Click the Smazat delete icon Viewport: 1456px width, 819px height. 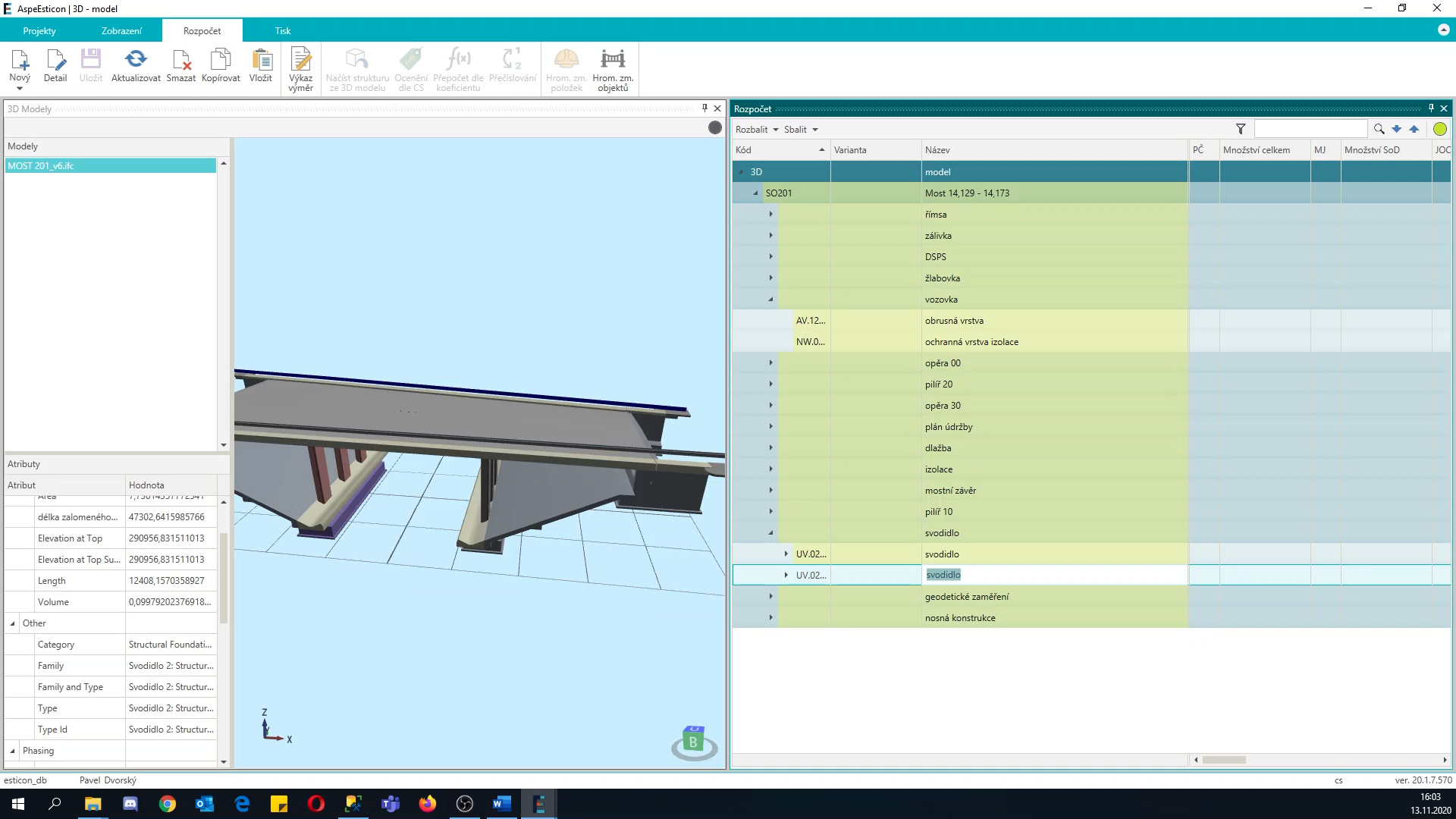coord(181,61)
